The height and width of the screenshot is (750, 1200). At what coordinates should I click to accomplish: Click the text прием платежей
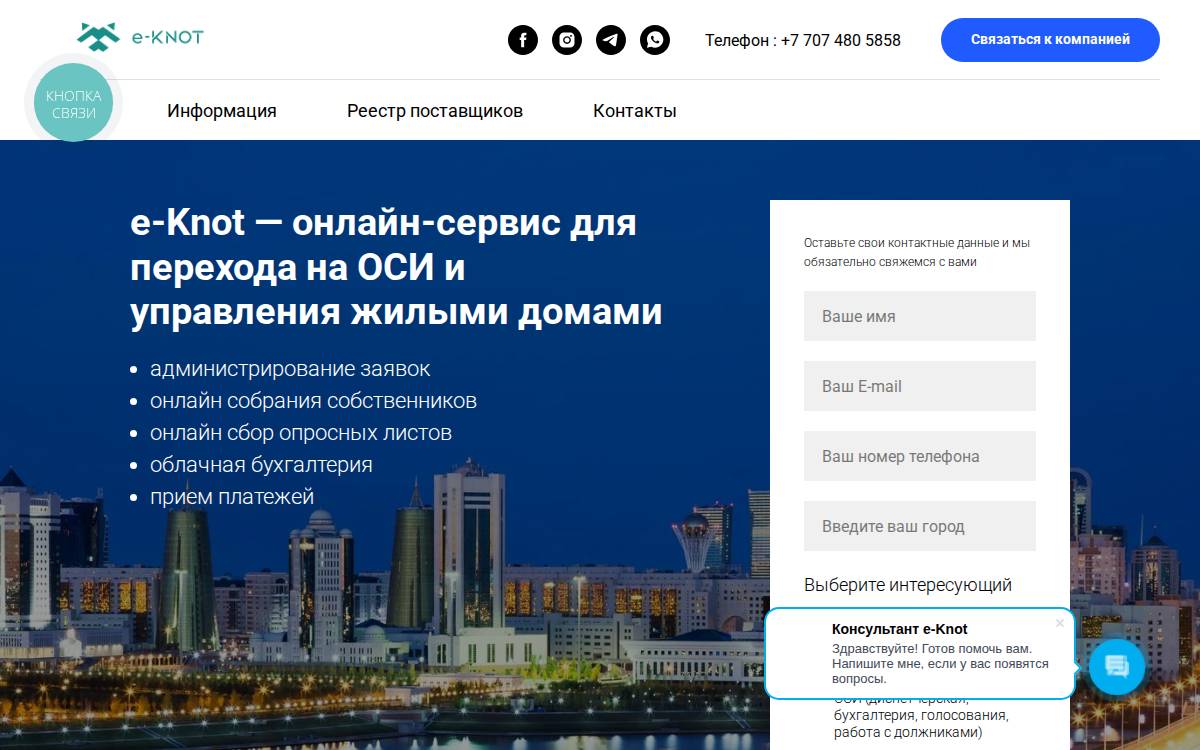point(232,497)
